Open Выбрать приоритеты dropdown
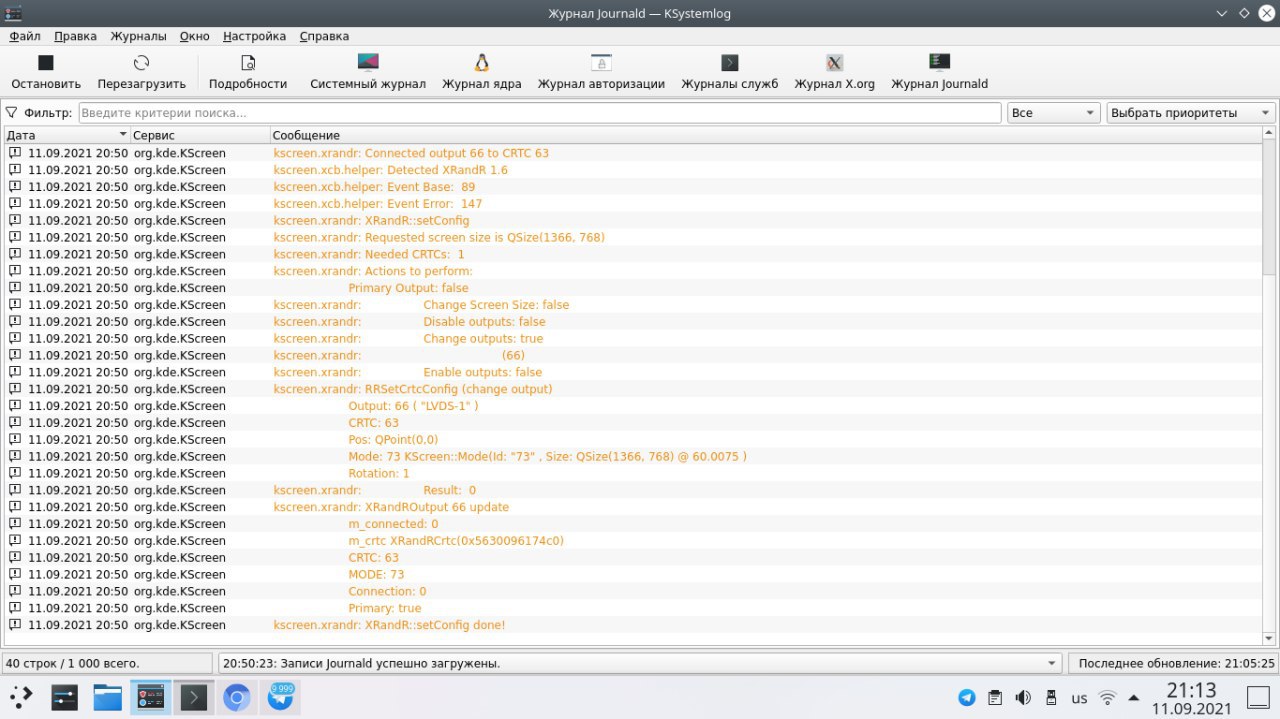This screenshot has width=1280, height=719. 1191,113
